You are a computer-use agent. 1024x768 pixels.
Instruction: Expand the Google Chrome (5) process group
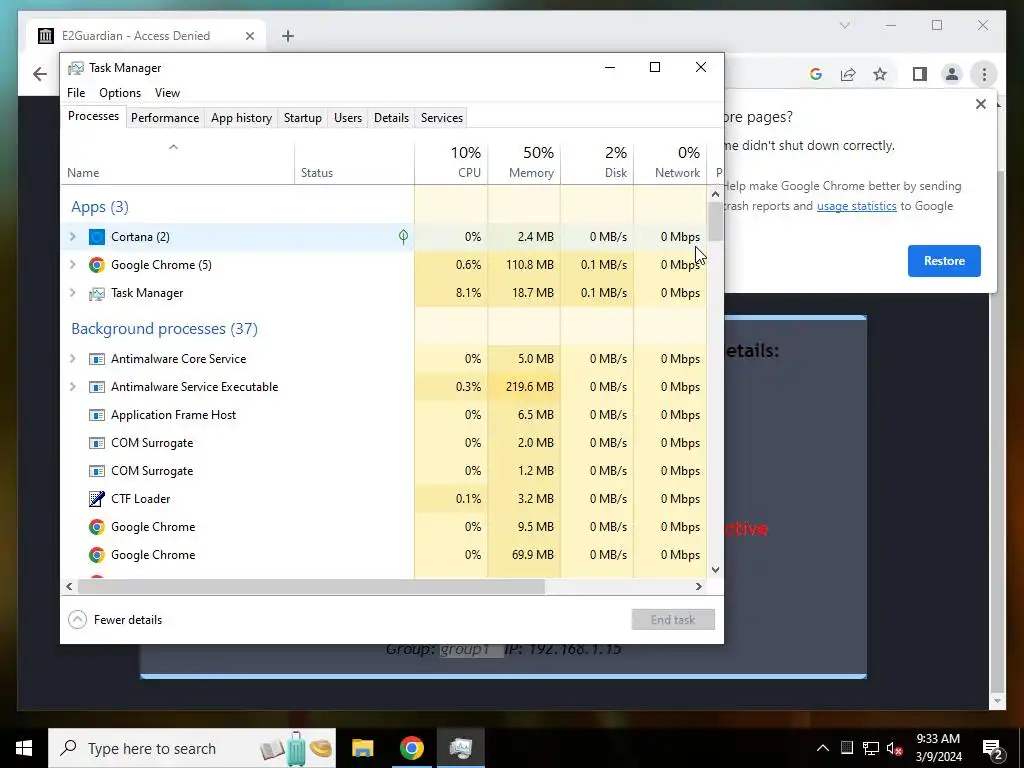[73, 264]
